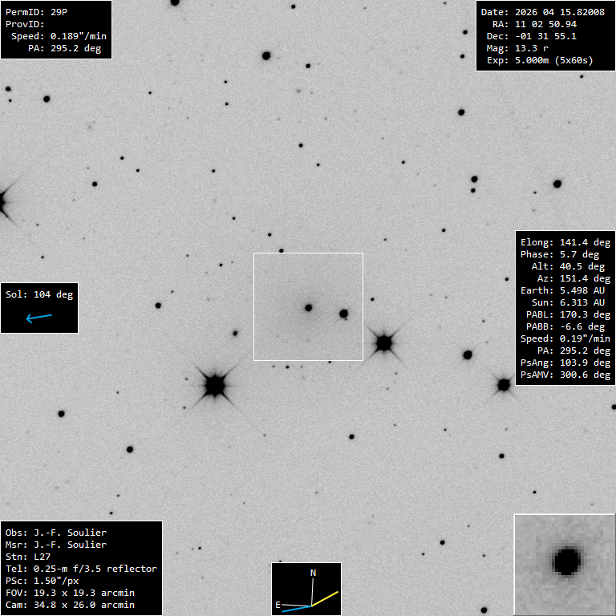This screenshot has width=616, height=616.
Task: Click the yellow line in the compass
Action: pos(328,598)
